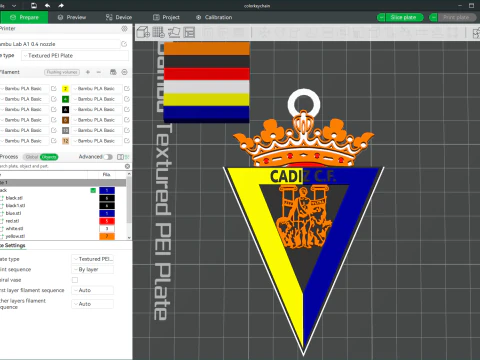Open plate settings Textured PEI dropdown
The height and width of the screenshot is (360, 480).
click(93, 259)
